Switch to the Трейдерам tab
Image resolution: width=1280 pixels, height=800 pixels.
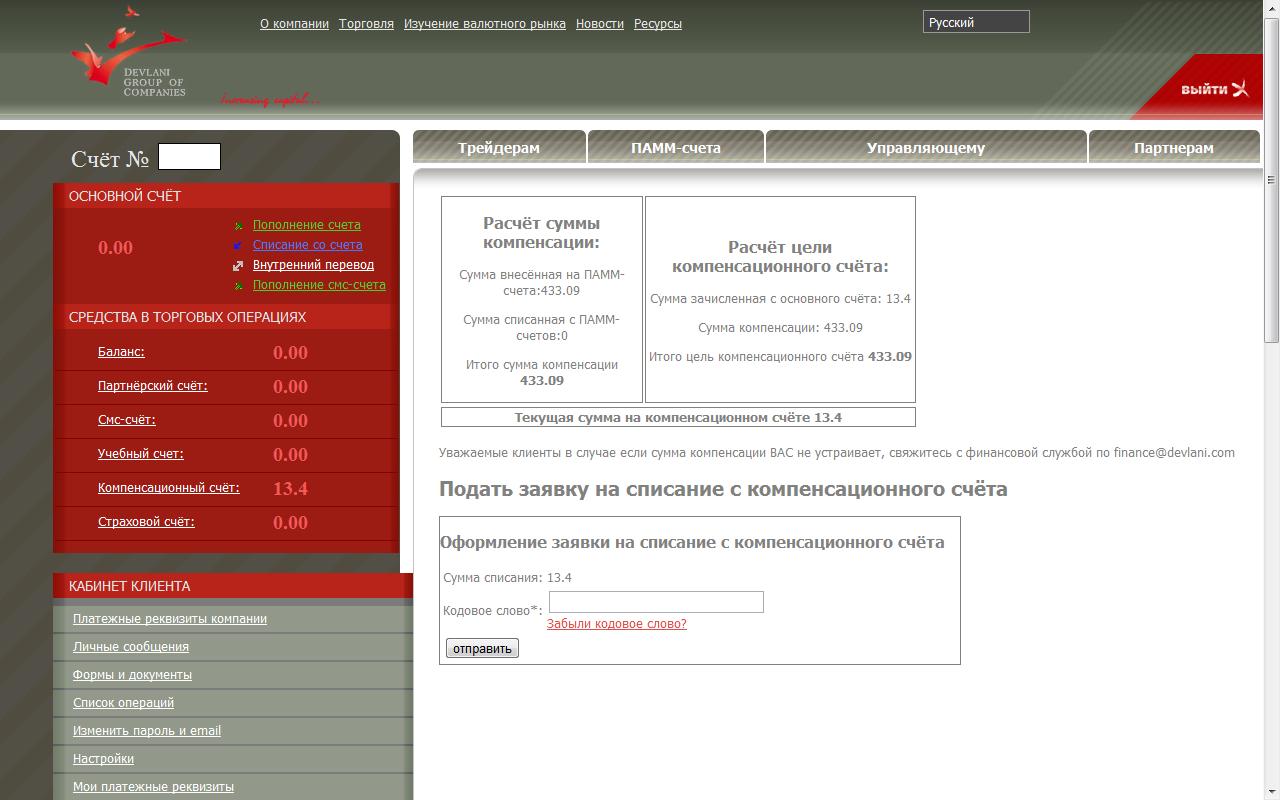[499, 148]
